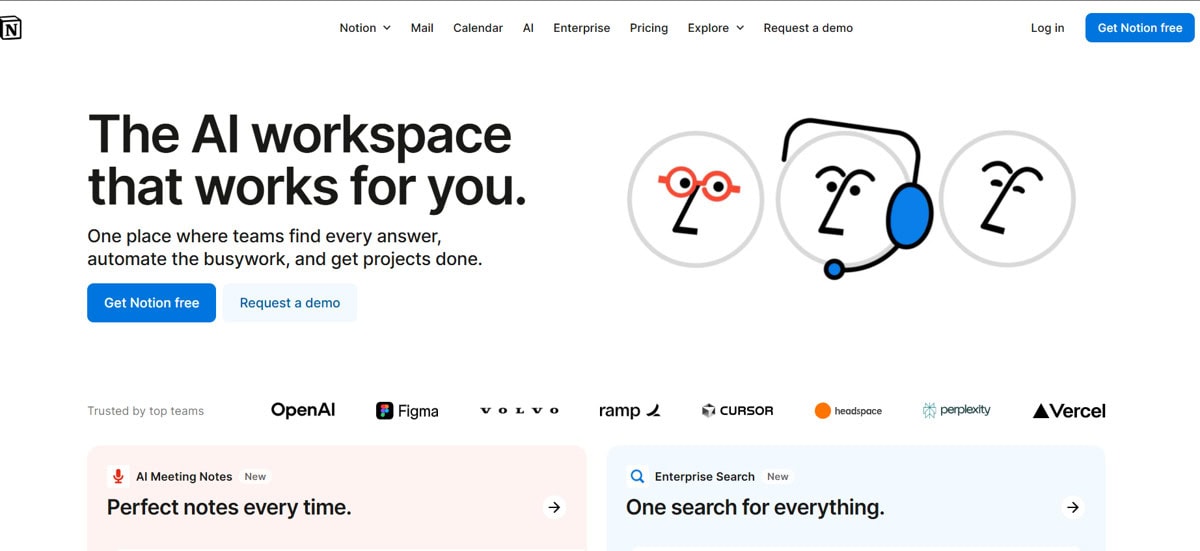The height and width of the screenshot is (551, 1200).
Task: Click the Log in link
Action: click(x=1047, y=28)
